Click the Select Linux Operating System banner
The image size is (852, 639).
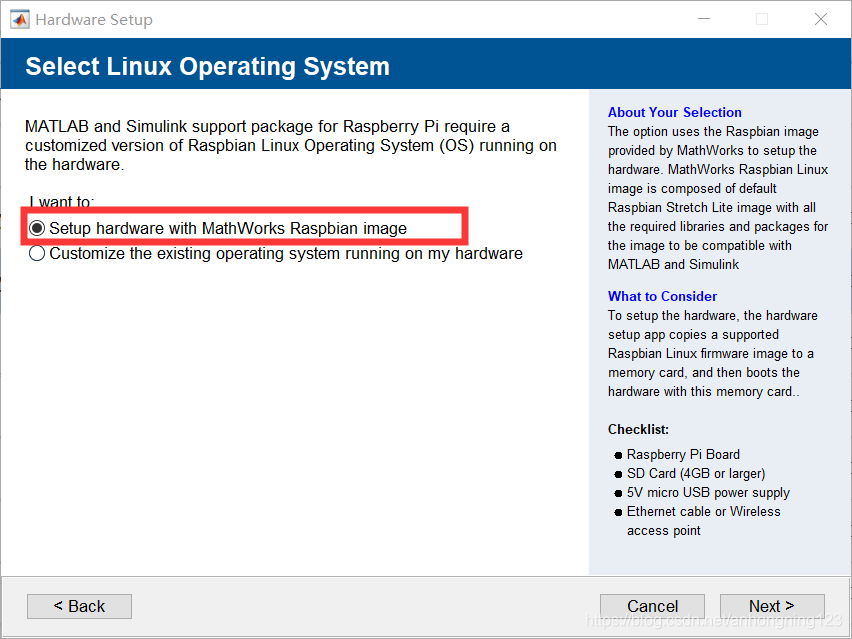pos(207,67)
